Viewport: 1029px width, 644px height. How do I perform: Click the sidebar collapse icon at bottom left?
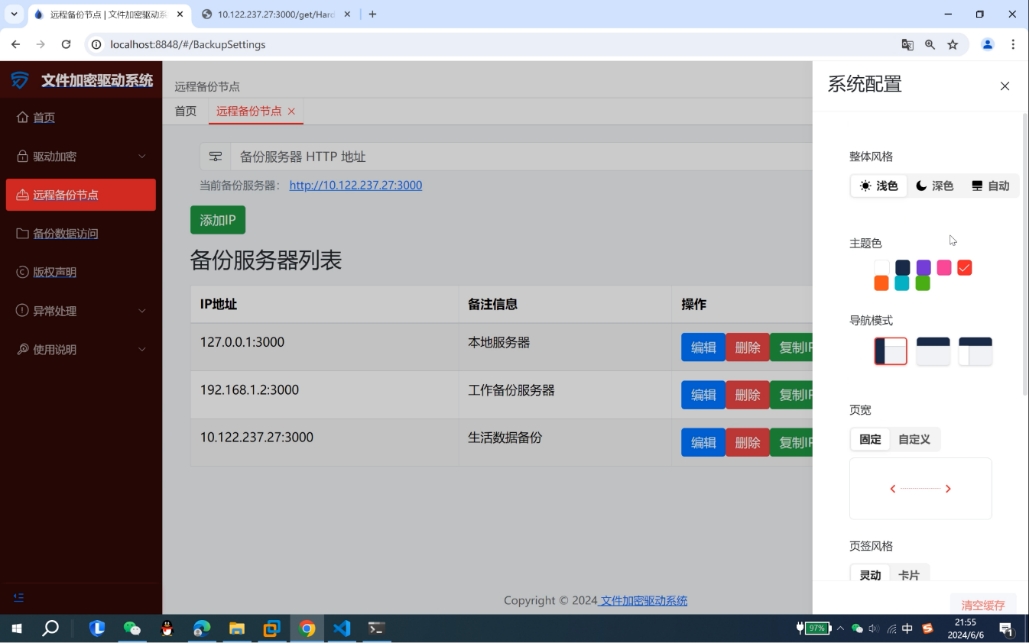[x=19, y=598]
